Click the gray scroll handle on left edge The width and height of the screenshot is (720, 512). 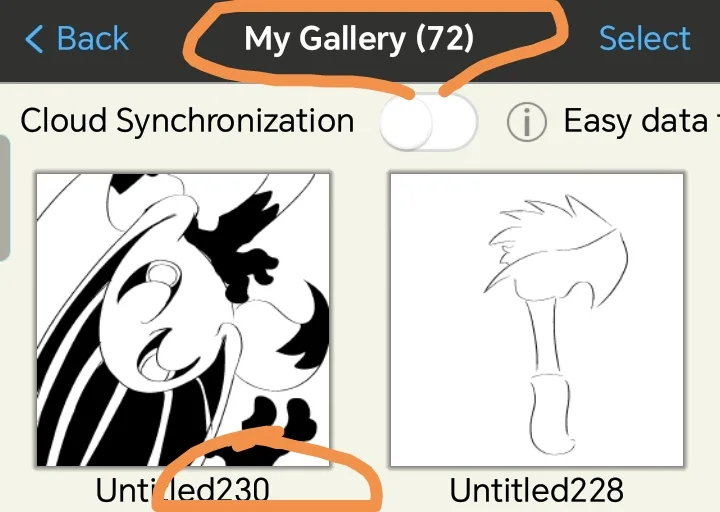[4, 198]
